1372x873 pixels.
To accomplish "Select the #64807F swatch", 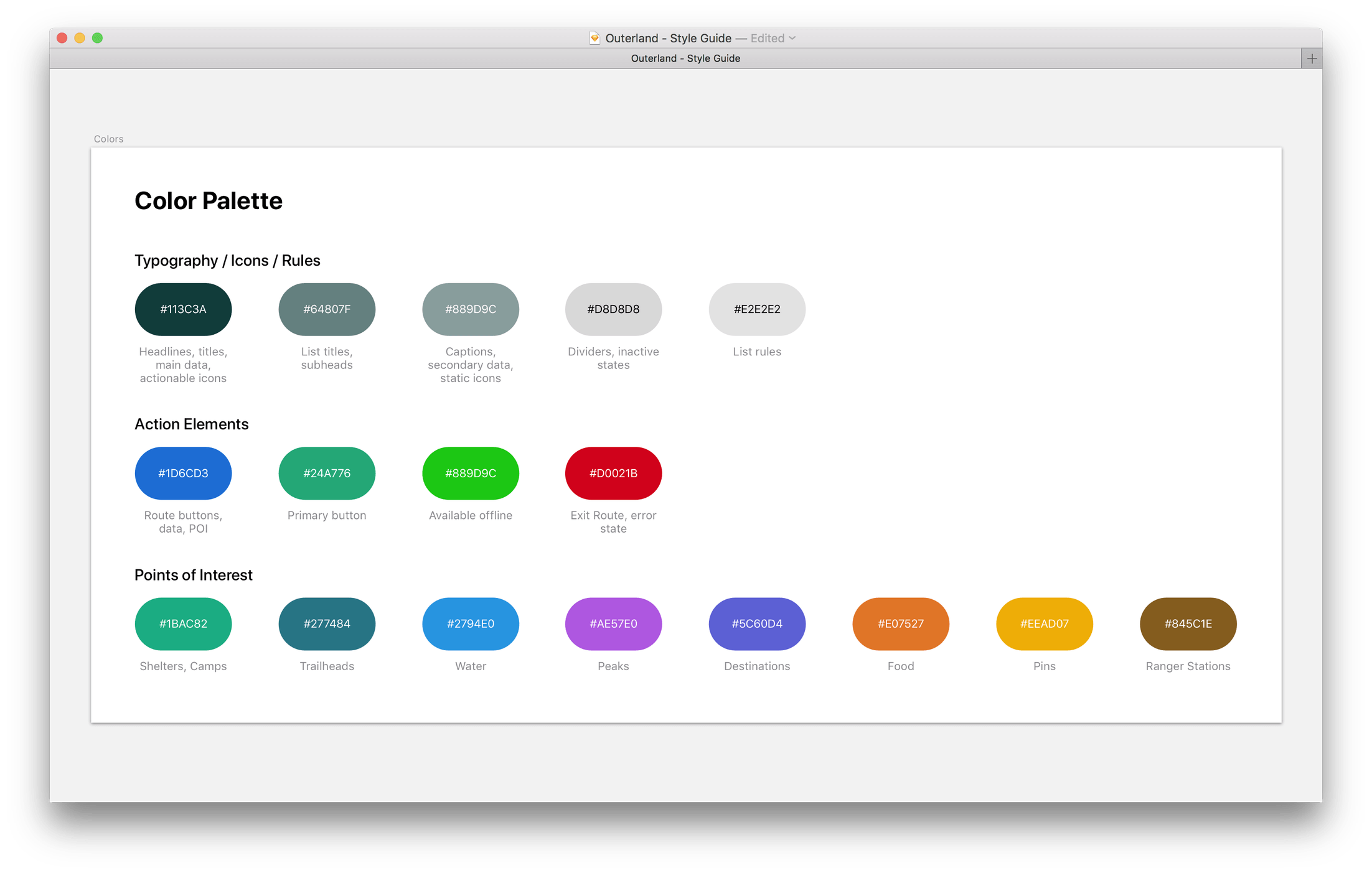I will (x=327, y=309).
